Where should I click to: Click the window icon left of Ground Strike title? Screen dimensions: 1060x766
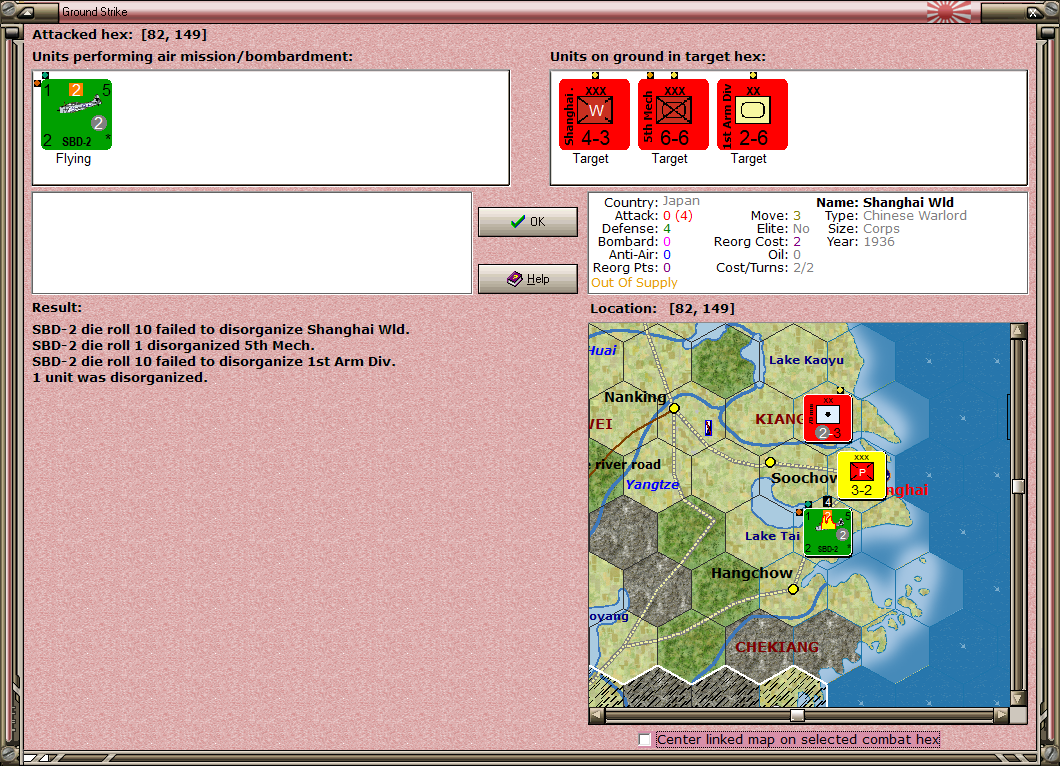coord(26,11)
